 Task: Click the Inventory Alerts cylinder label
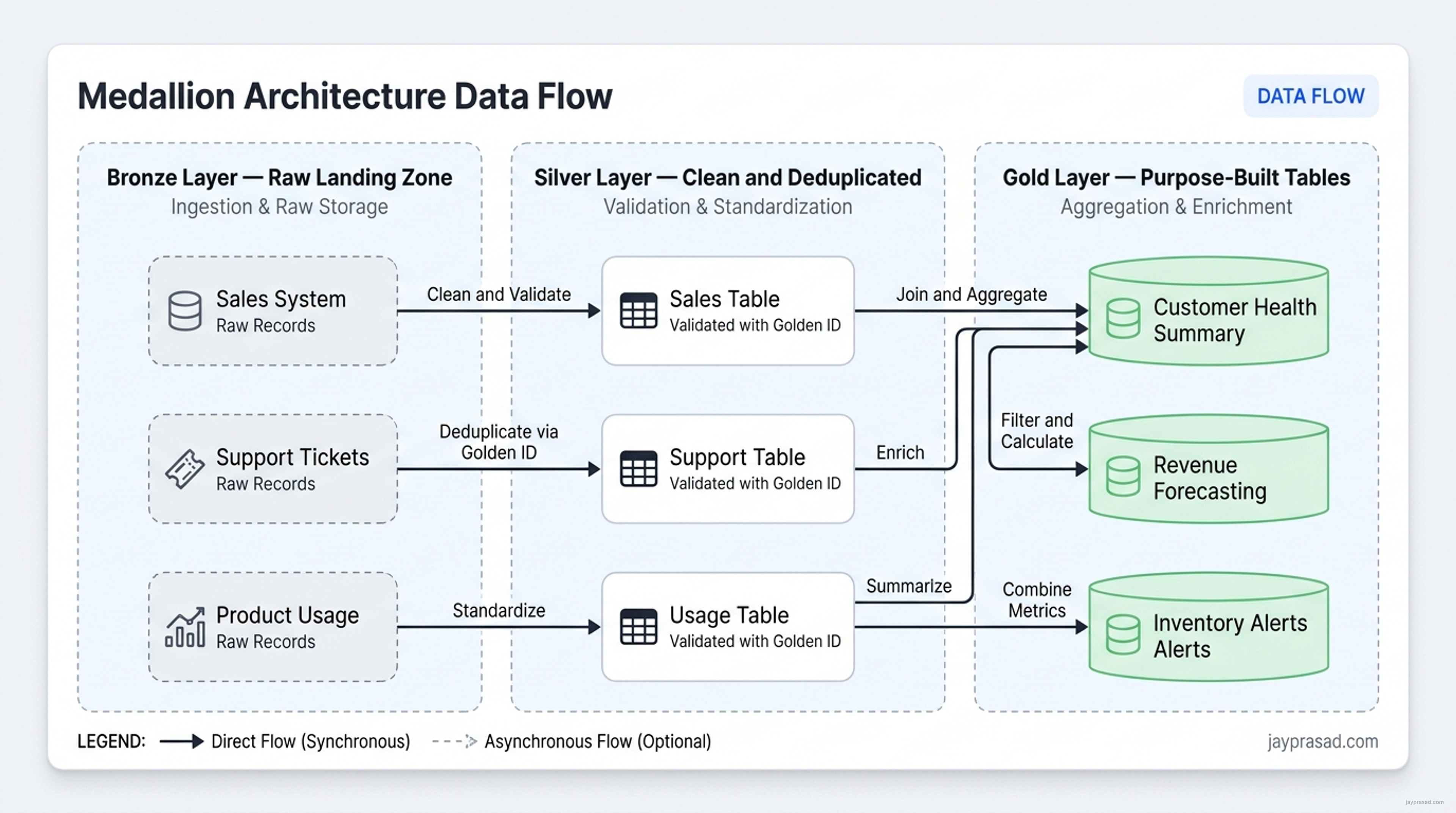pyautogui.click(x=1230, y=636)
